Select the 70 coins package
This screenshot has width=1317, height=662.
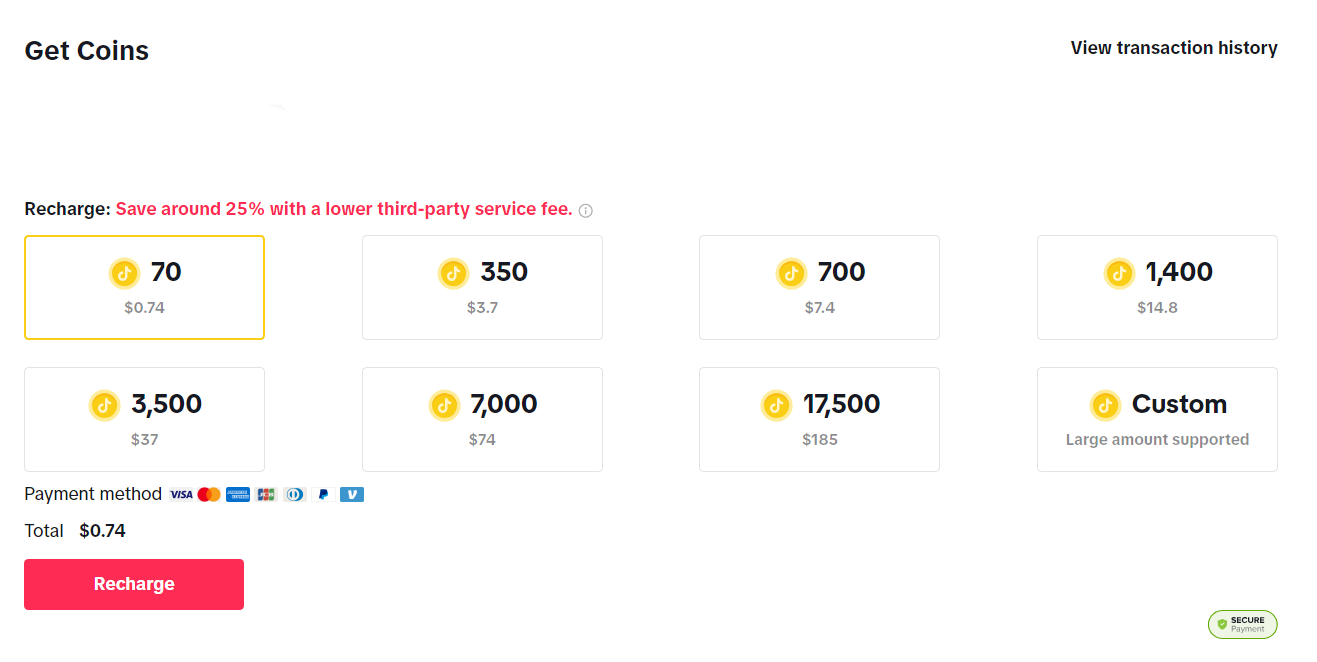[144, 287]
